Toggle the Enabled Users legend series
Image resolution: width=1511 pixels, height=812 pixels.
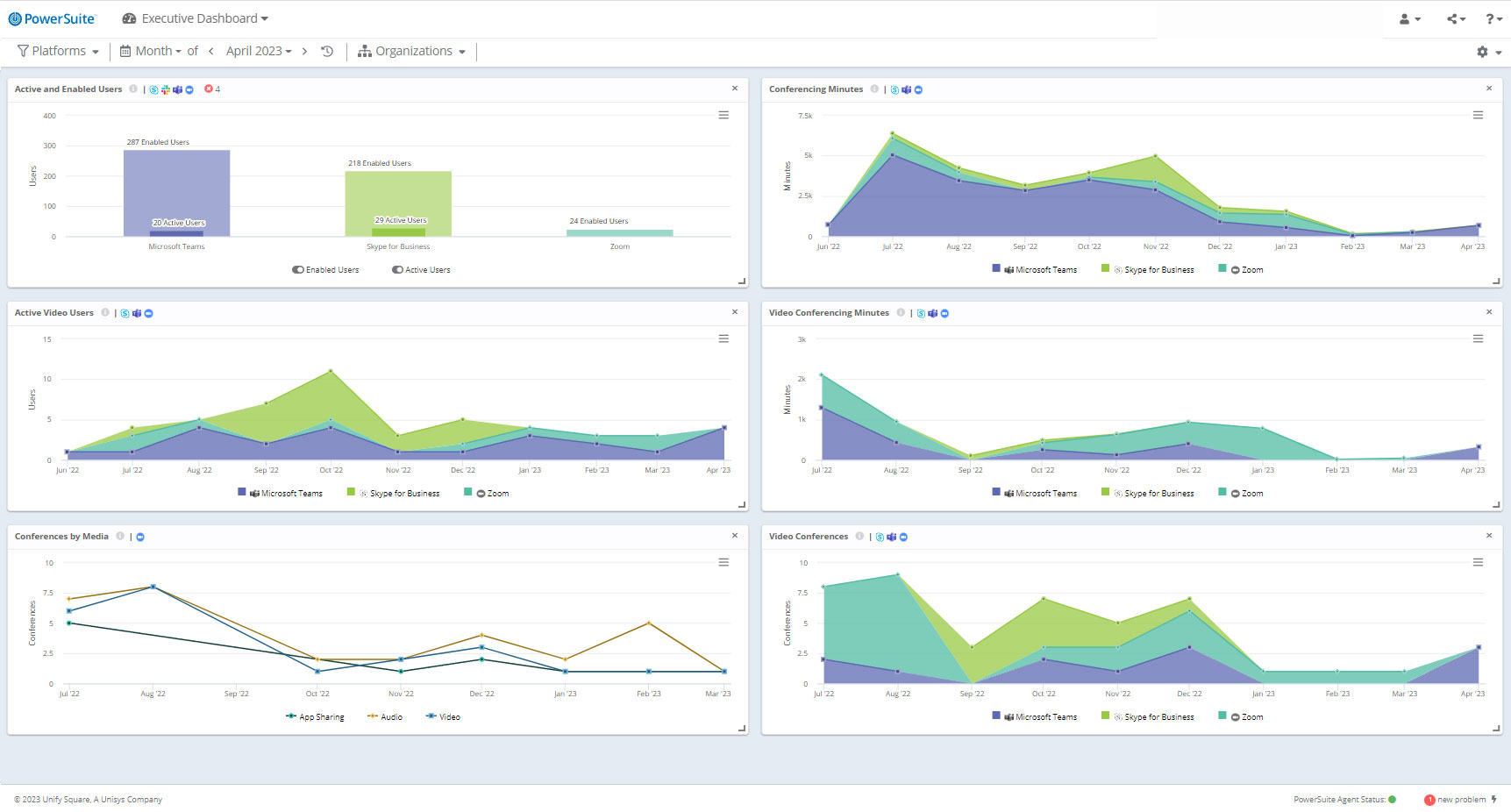pyautogui.click(x=326, y=270)
